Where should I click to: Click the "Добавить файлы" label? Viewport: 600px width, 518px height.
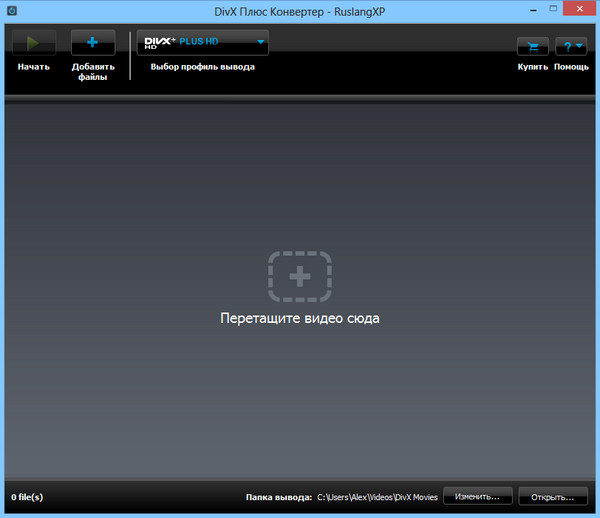93,72
